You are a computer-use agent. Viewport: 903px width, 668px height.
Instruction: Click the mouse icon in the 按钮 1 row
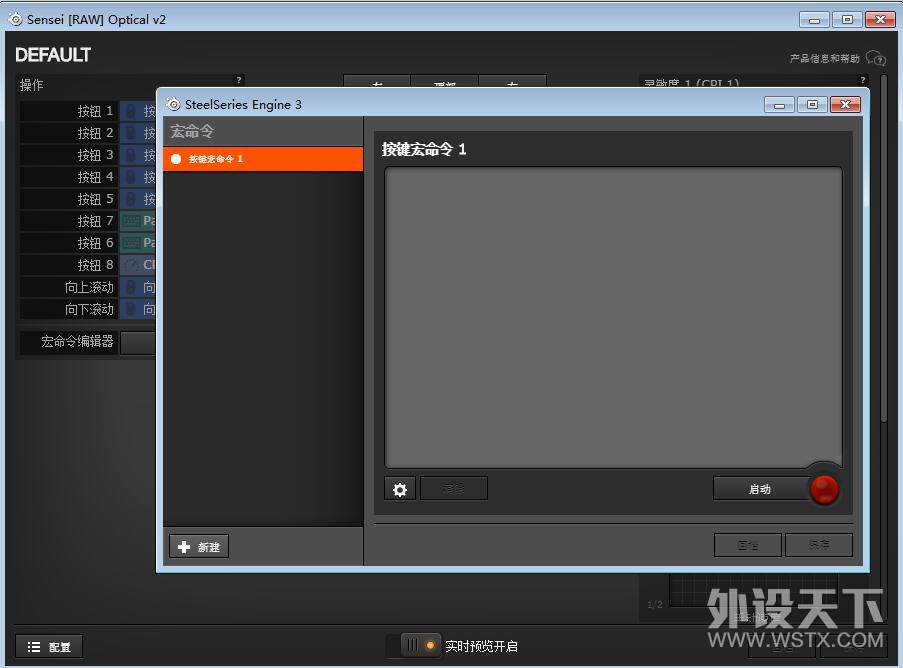pyautogui.click(x=131, y=111)
